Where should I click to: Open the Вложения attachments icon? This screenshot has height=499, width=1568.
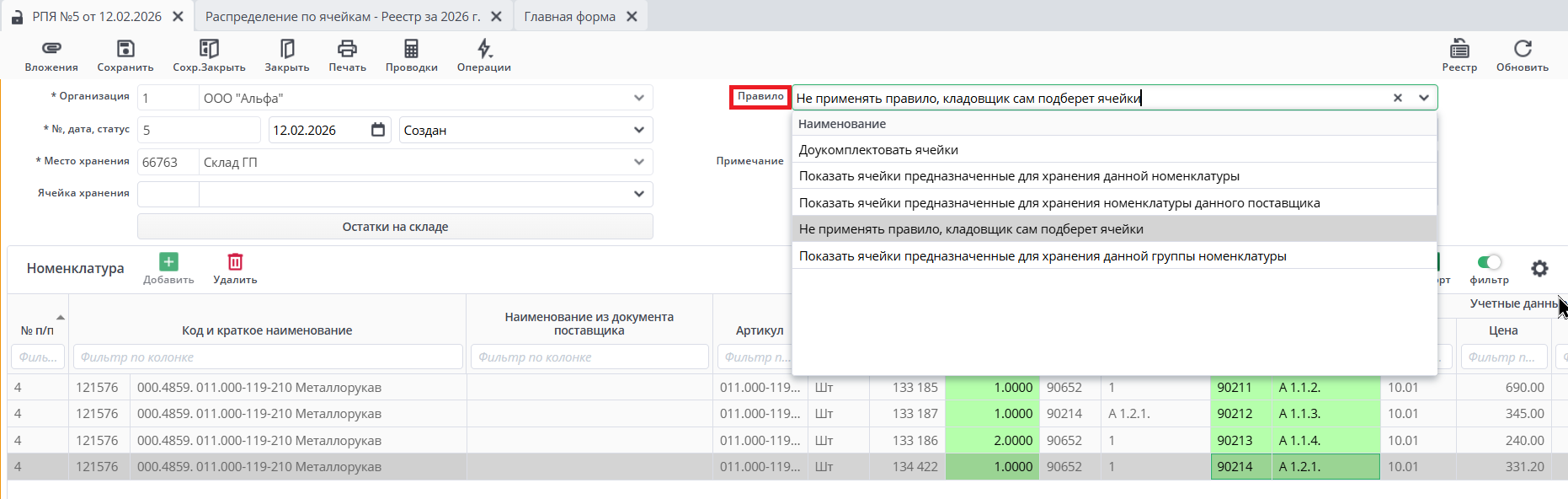pyautogui.click(x=51, y=49)
